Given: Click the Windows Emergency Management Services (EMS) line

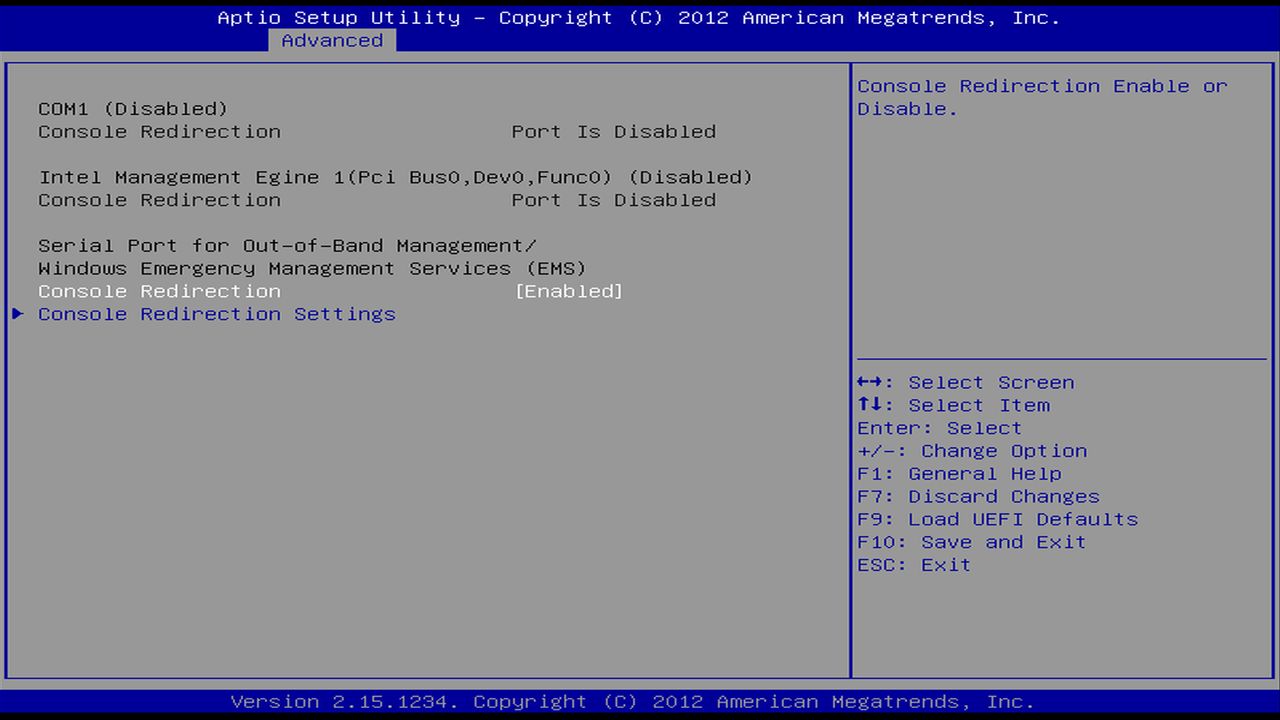Looking at the screenshot, I should click(313, 268).
